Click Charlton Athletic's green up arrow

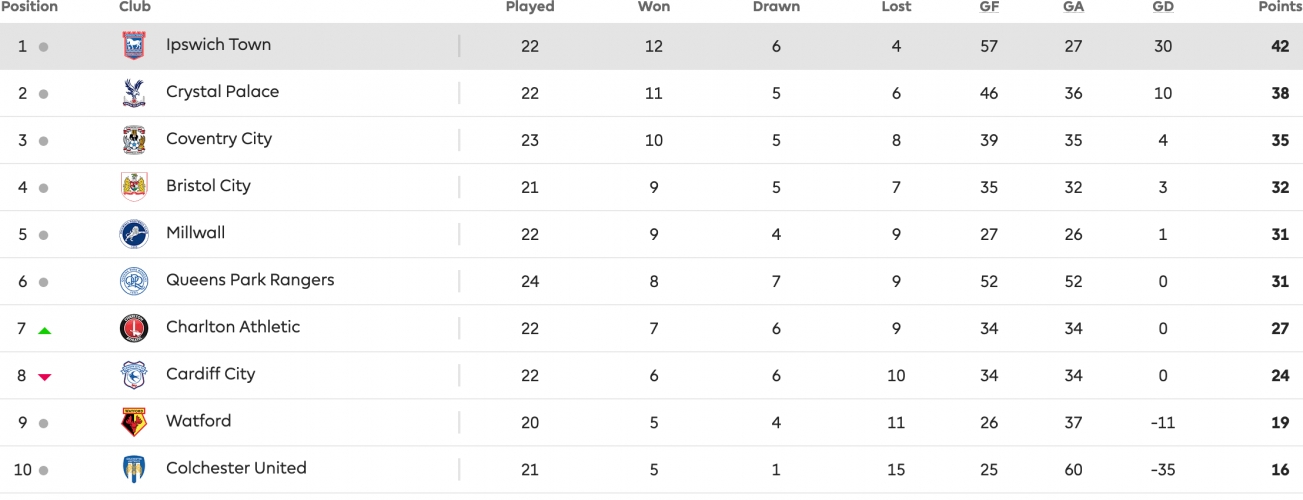pyautogui.click(x=44, y=329)
